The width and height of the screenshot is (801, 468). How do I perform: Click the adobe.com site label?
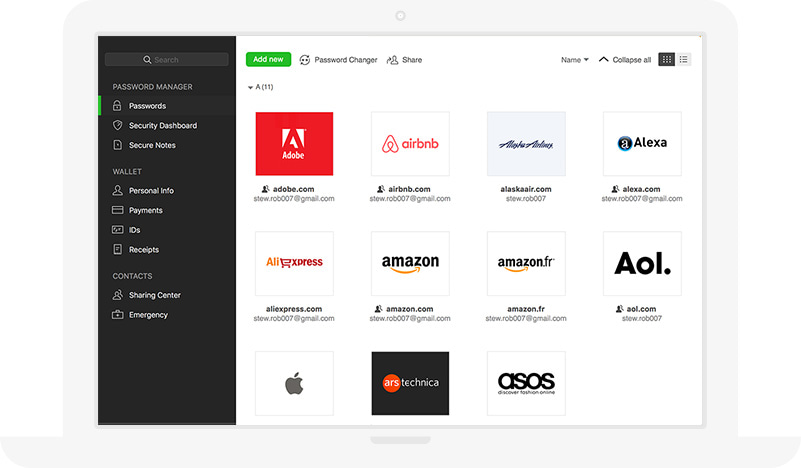(294, 189)
